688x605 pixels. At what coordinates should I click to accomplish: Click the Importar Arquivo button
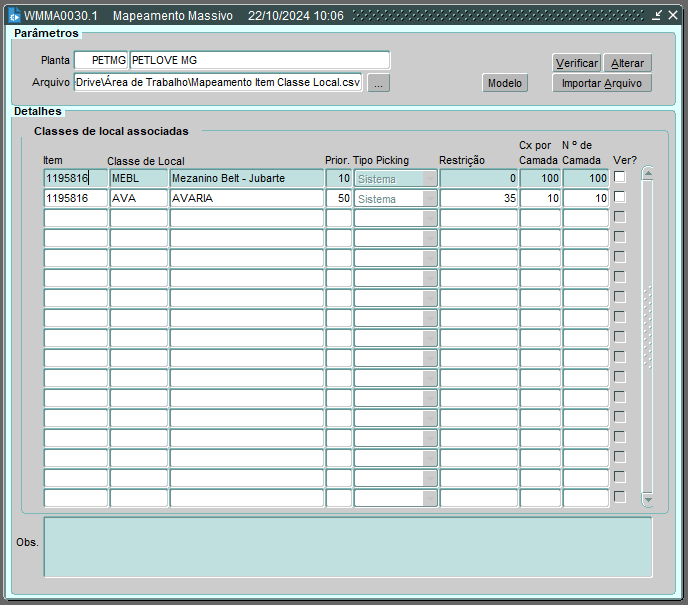pyautogui.click(x=601, y=83)
